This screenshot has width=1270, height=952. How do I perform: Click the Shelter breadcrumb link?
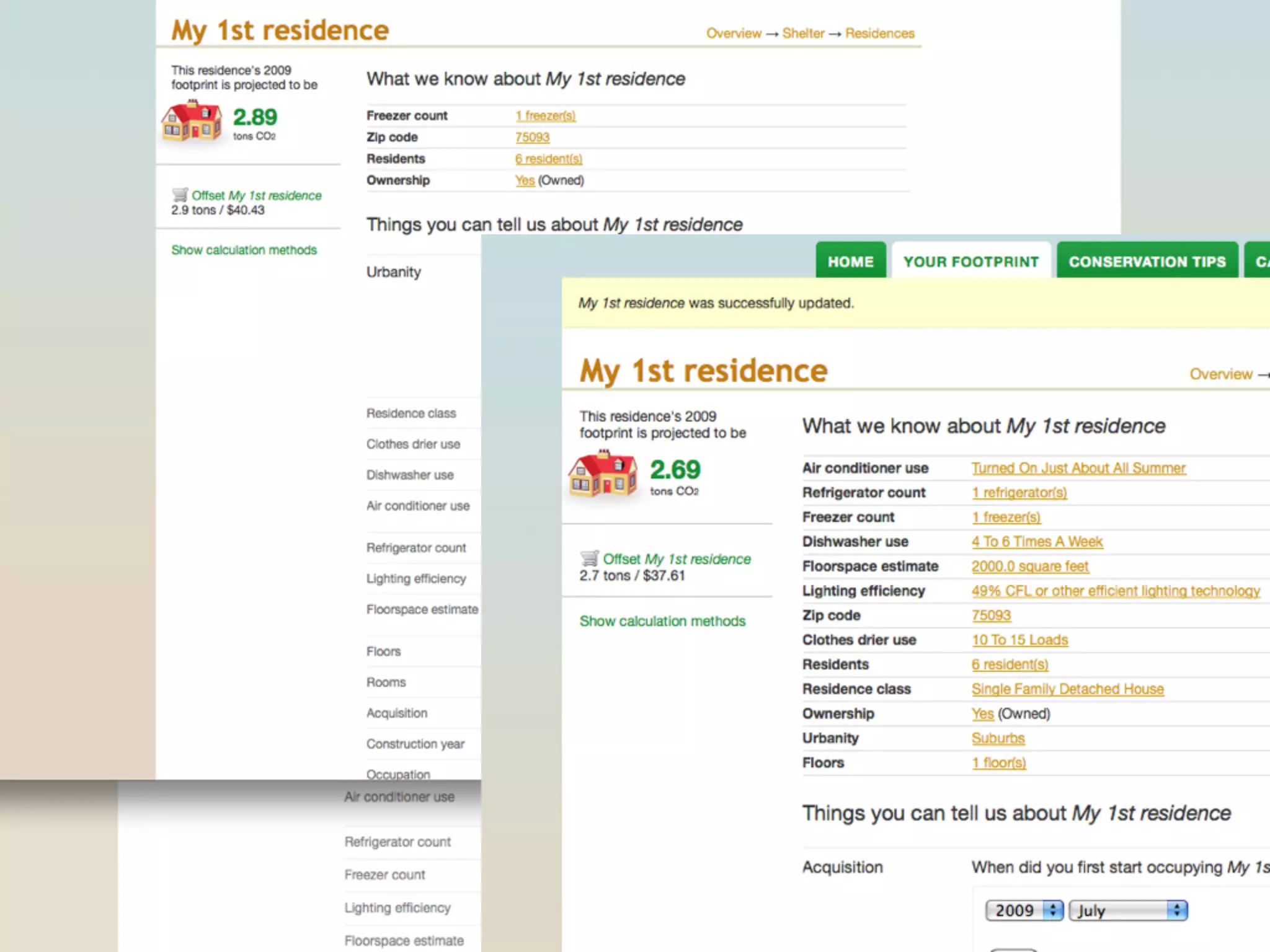click(803, 33)
